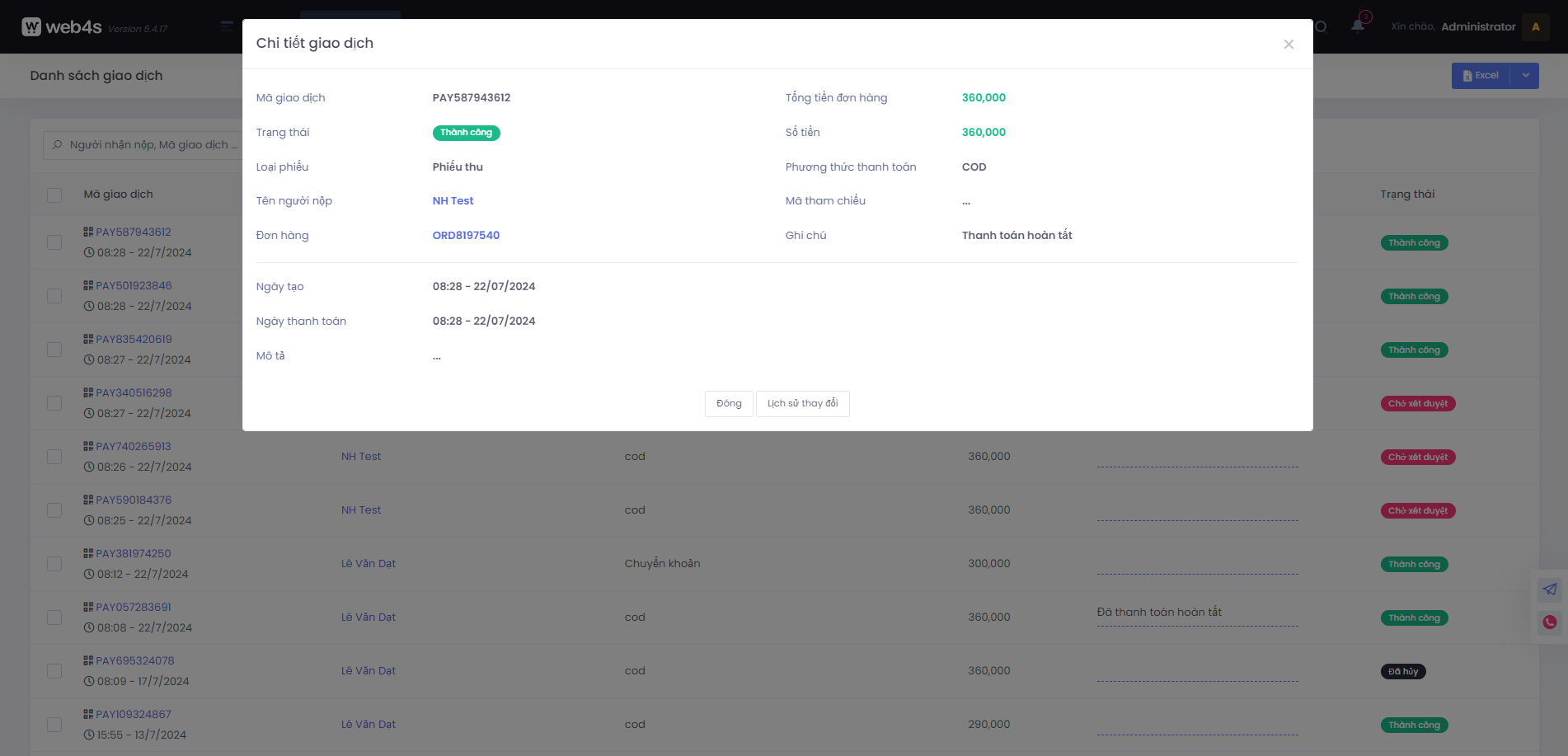Screen dimensions: 1568x756
Task: Toggle the select-all checkbox in table header
Action: 54,195
